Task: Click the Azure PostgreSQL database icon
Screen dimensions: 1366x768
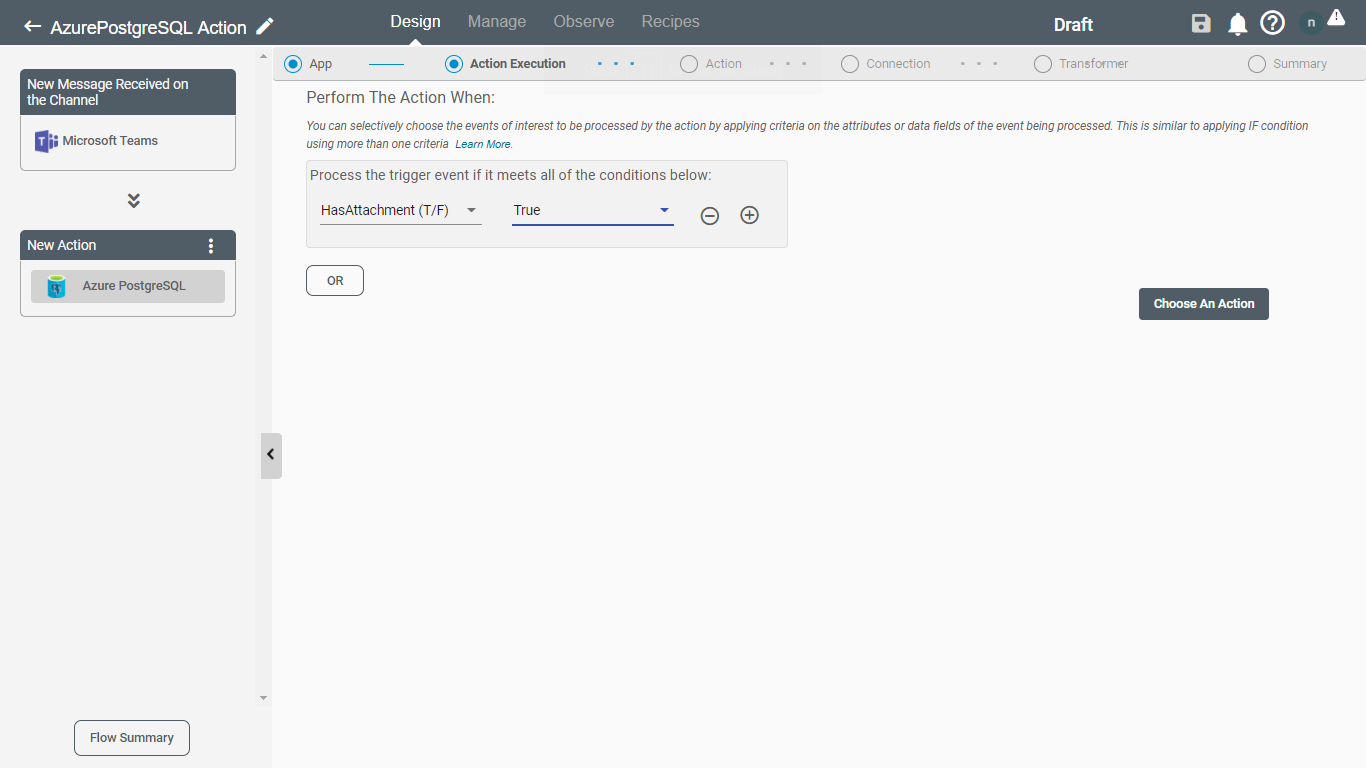Action: pyautogui.click(x=57, y=287)
